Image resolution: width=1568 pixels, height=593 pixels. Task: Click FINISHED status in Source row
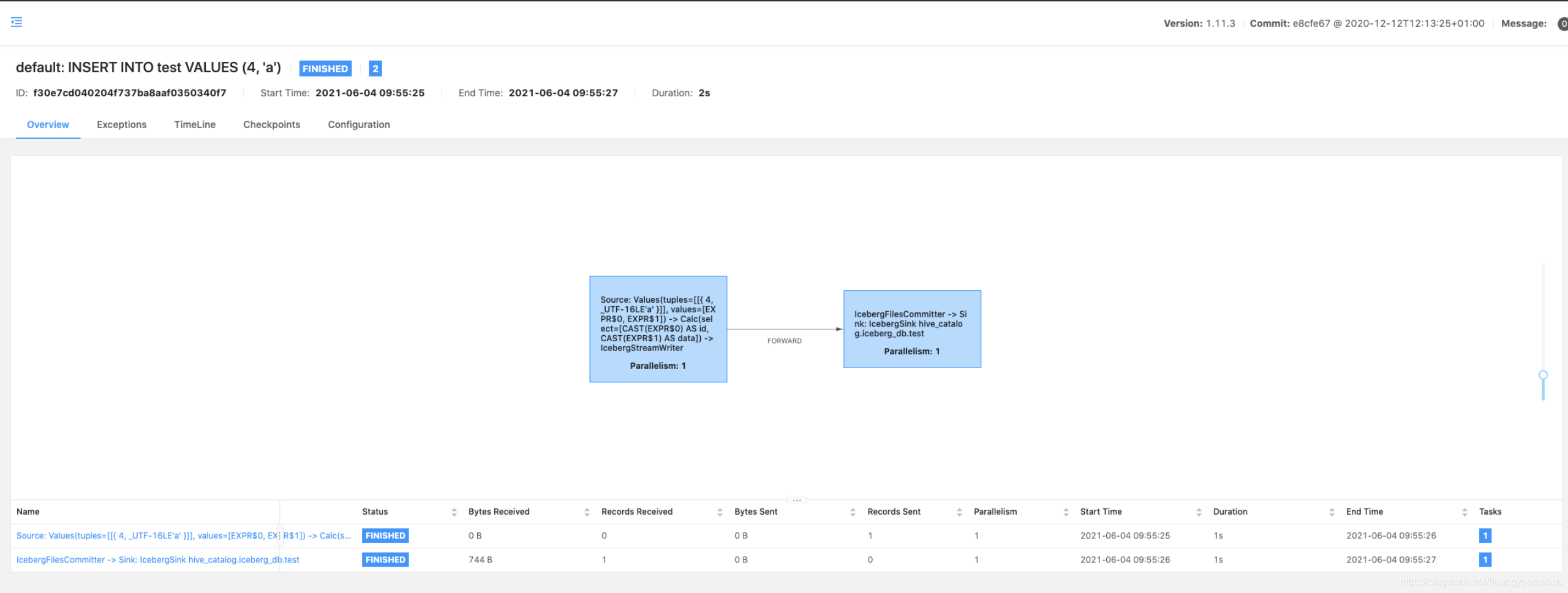pyautogui.click(x=385, y=535)
